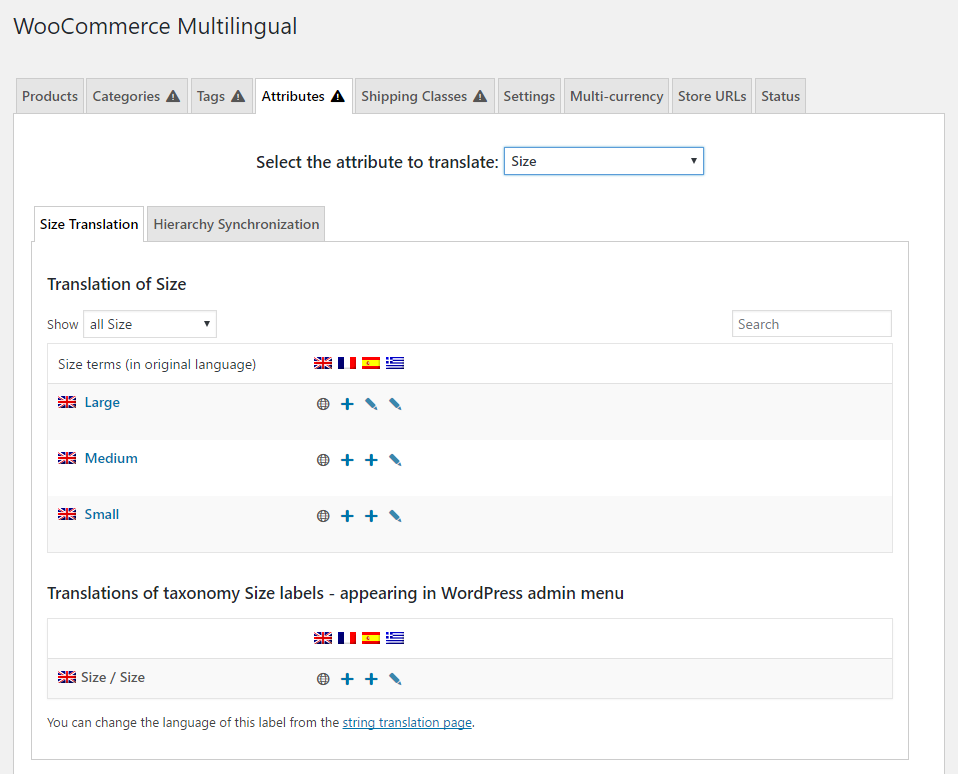This screenshot has height=774, width=958.
Task: Add Spanish translation for Size label
Action: click(371, 679)
